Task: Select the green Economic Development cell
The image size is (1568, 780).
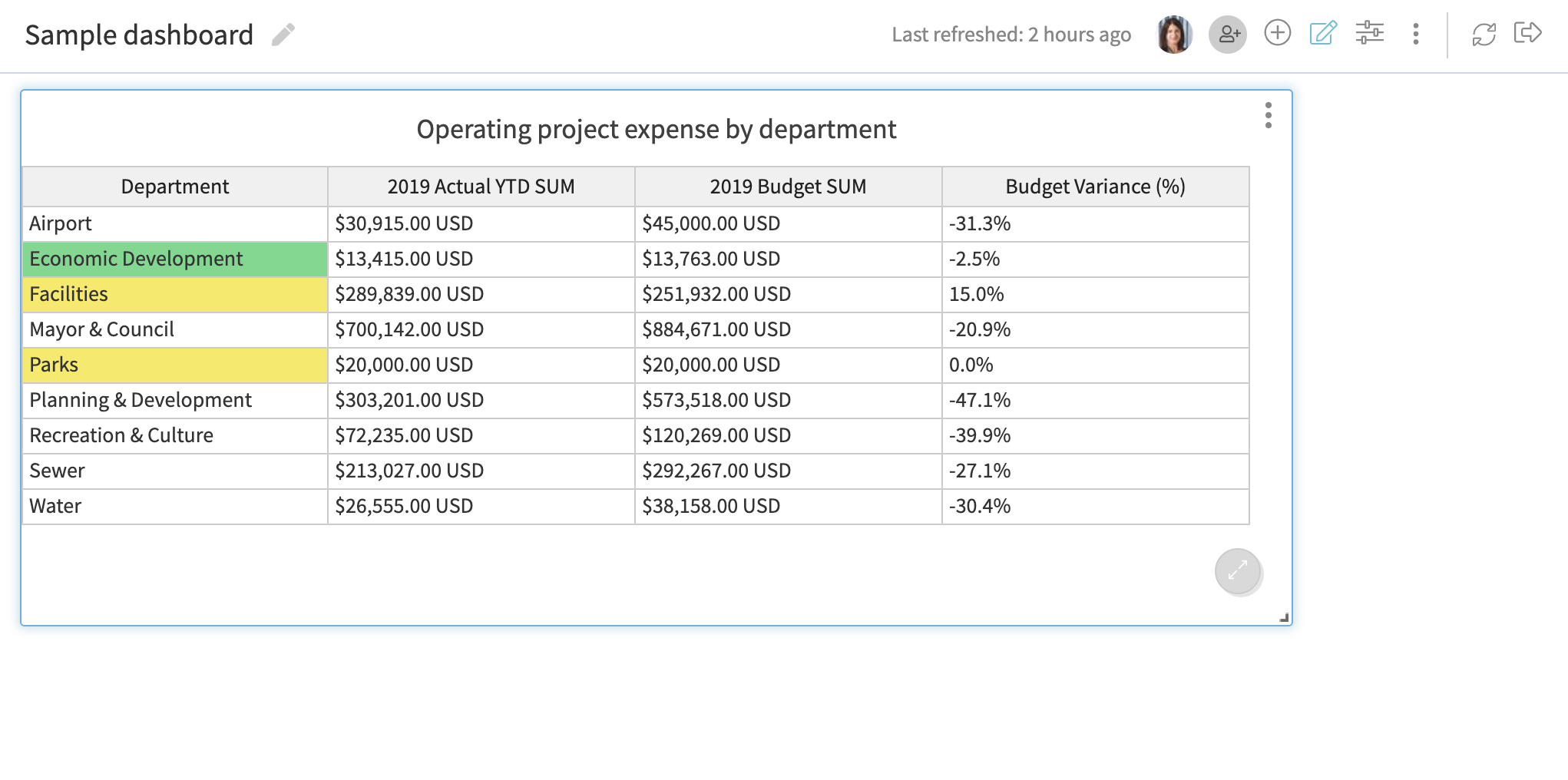Action: pos(175,259)
